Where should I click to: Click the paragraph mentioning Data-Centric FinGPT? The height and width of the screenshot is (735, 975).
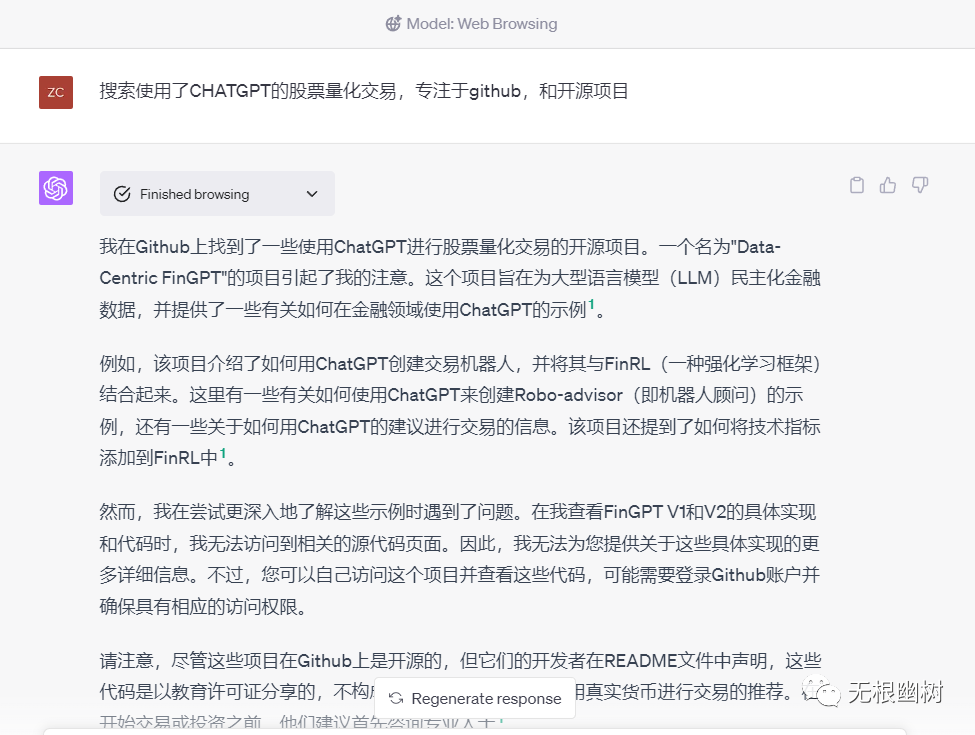460,278
